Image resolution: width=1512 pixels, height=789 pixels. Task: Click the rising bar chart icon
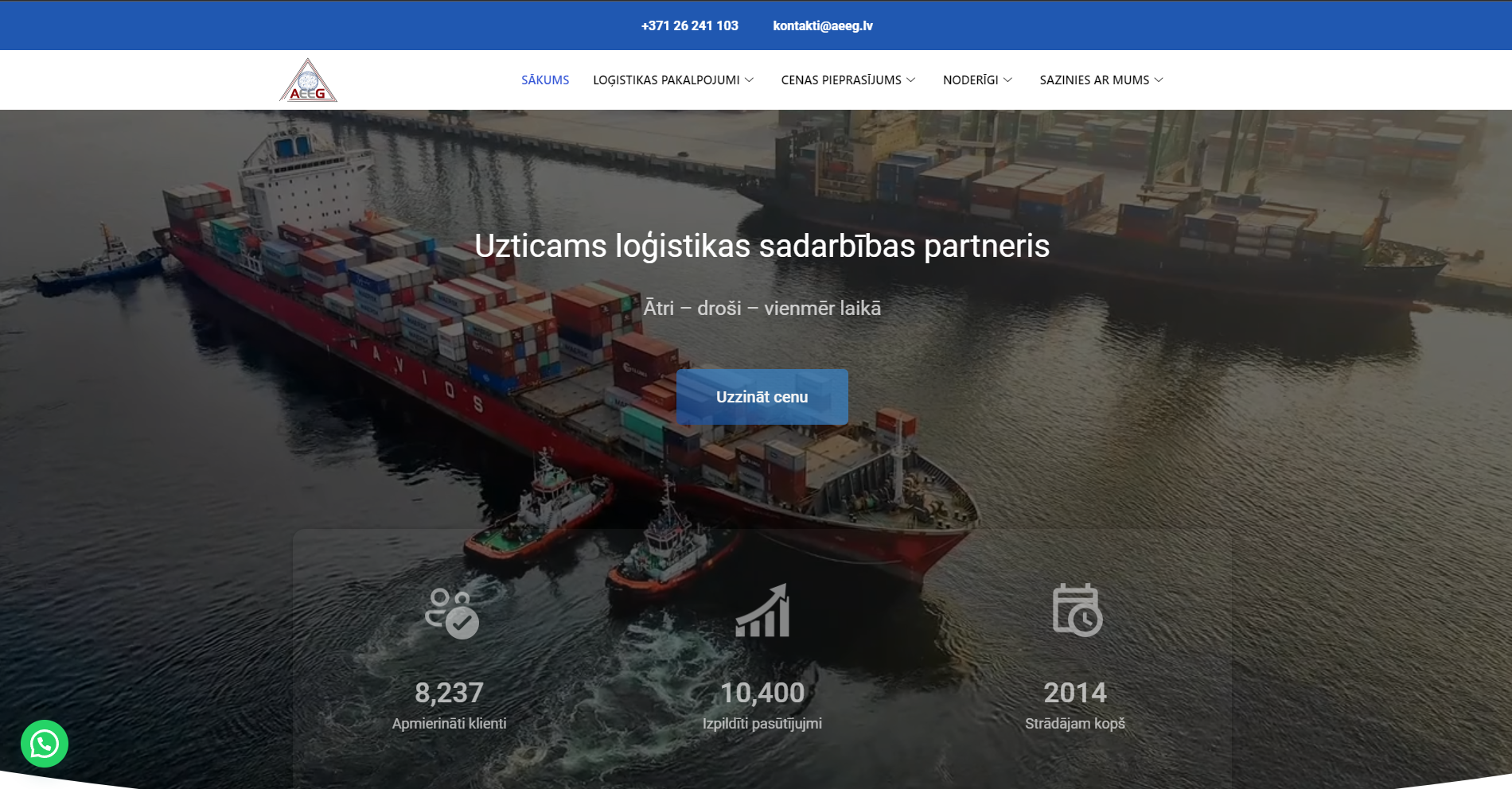[x=762, y=611]
